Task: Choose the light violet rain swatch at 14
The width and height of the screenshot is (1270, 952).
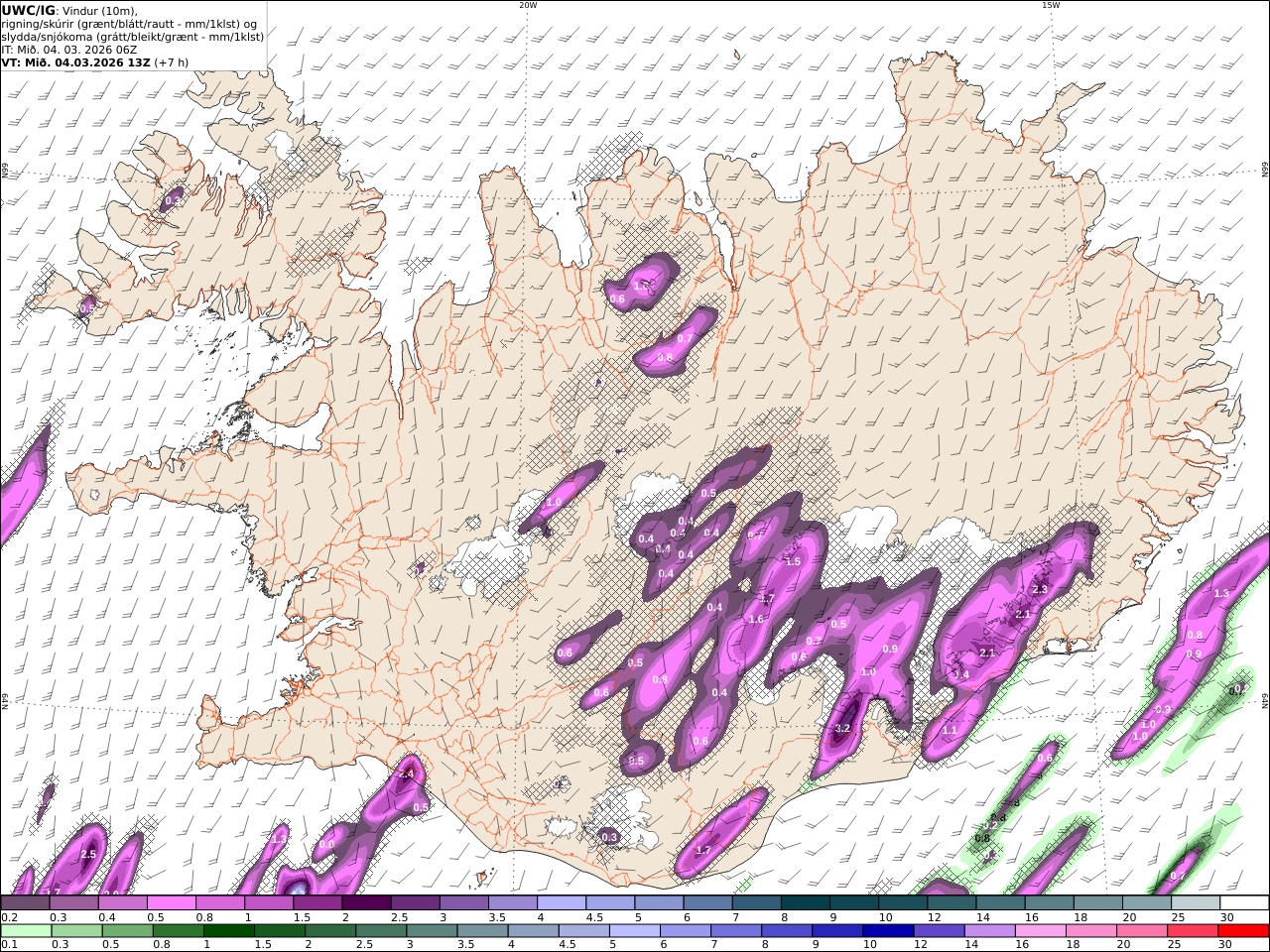Action: [x=988, y=930]
